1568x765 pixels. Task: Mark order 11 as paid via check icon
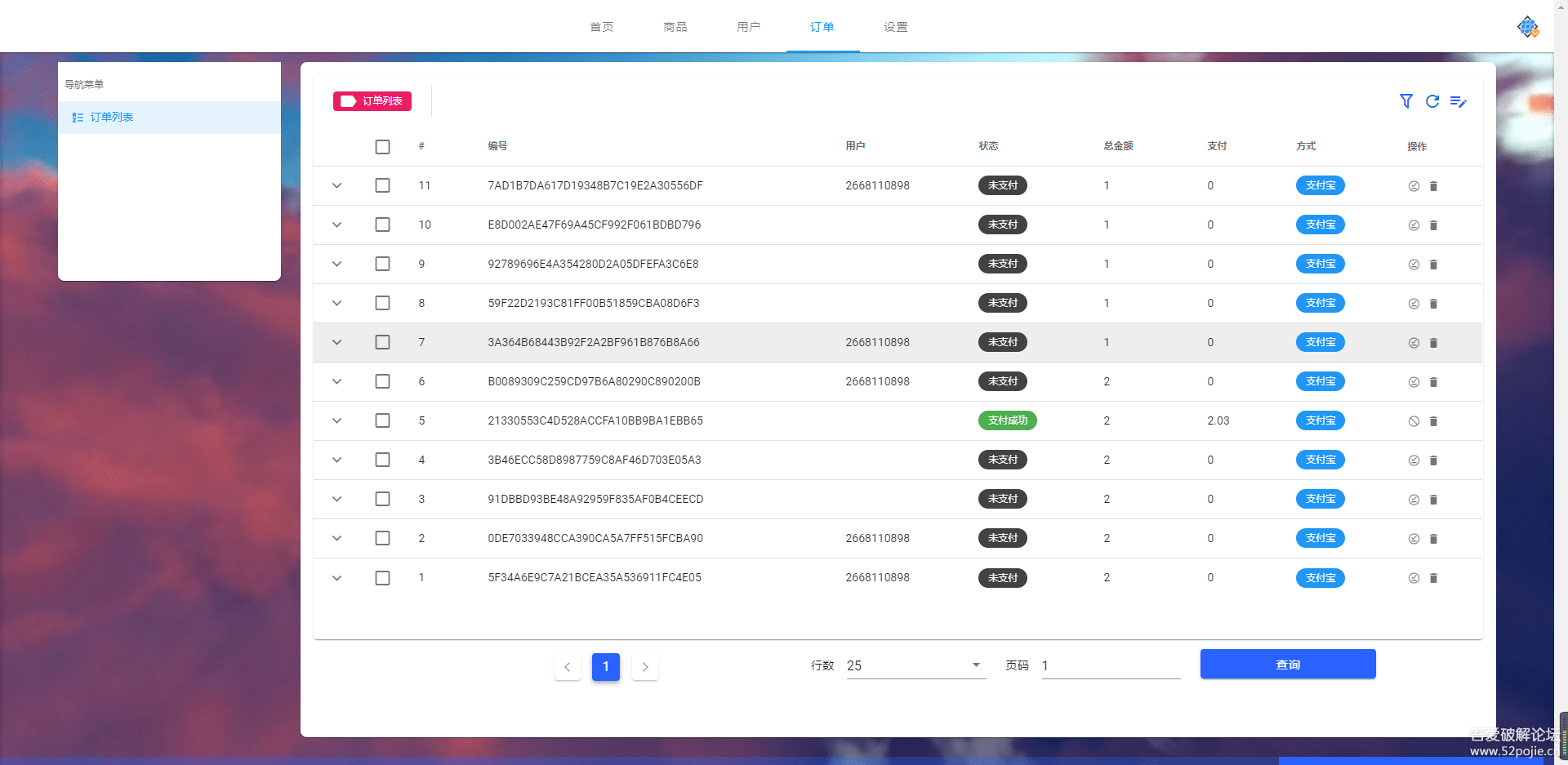click(1414, 185)
